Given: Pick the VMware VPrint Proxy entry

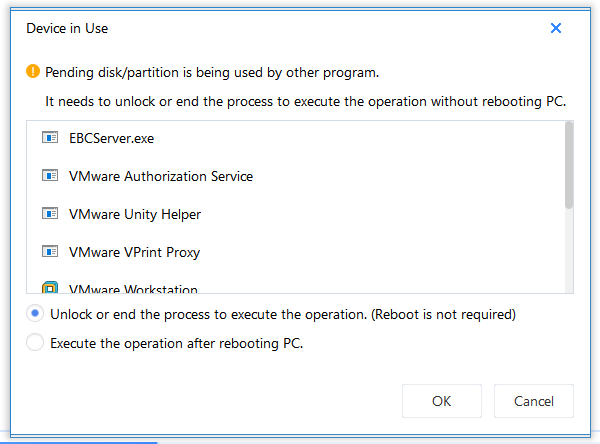Looking at the screenshot, I should 295,252.
